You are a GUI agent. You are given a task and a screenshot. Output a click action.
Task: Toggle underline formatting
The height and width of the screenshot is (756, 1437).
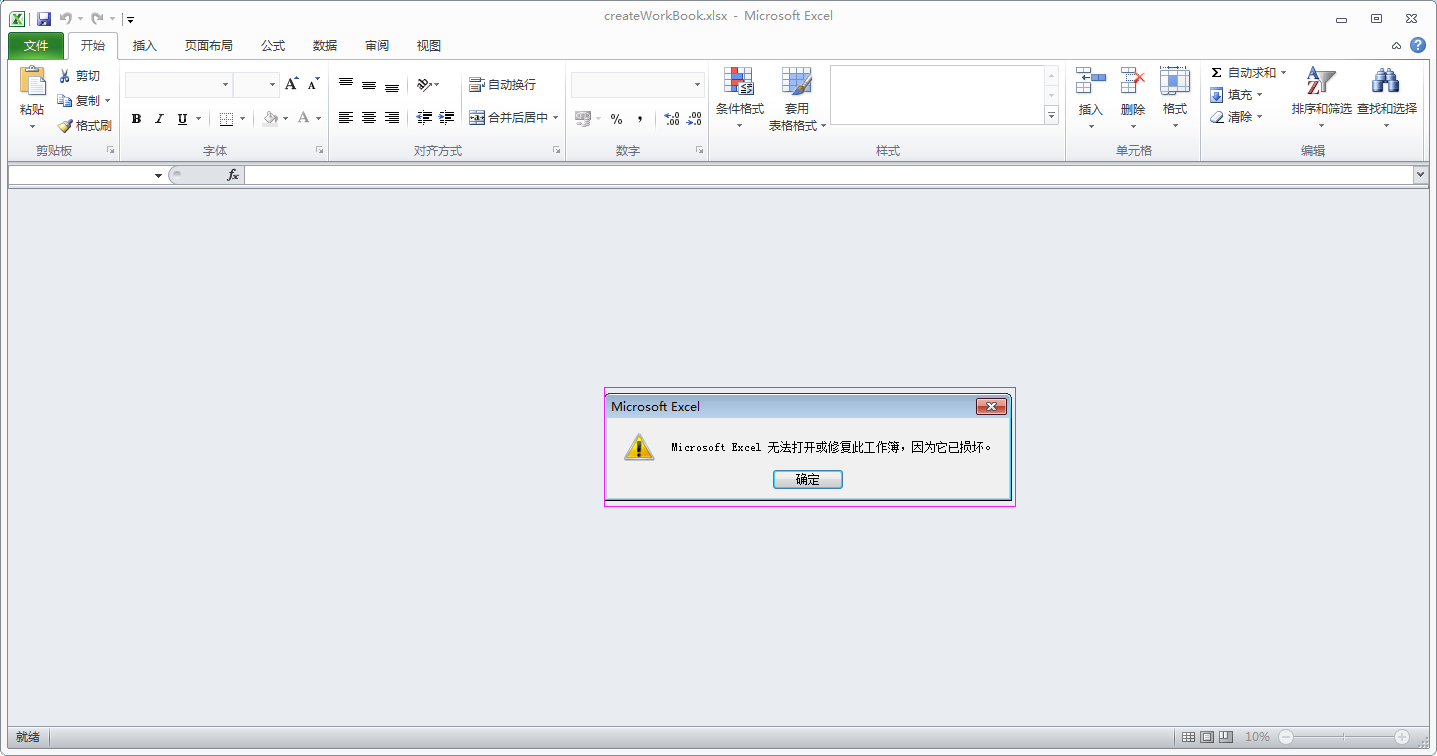coord(182,119)
